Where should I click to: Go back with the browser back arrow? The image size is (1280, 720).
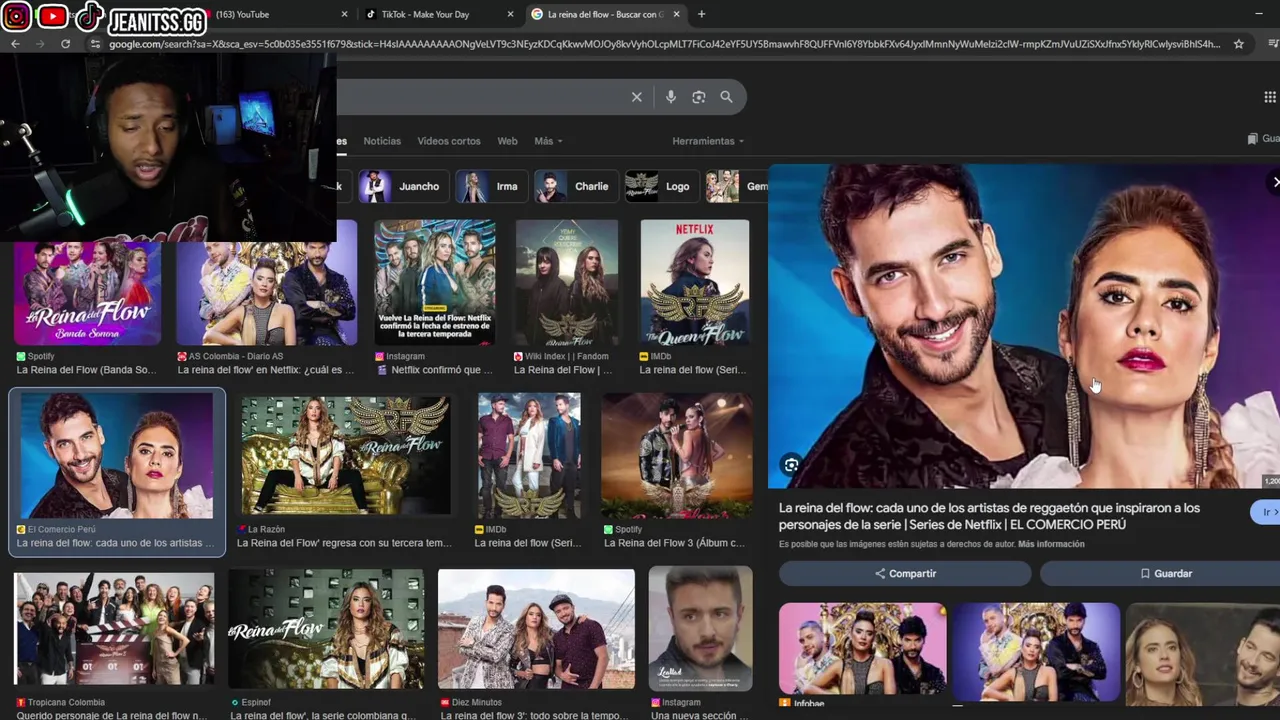[15, 44]
